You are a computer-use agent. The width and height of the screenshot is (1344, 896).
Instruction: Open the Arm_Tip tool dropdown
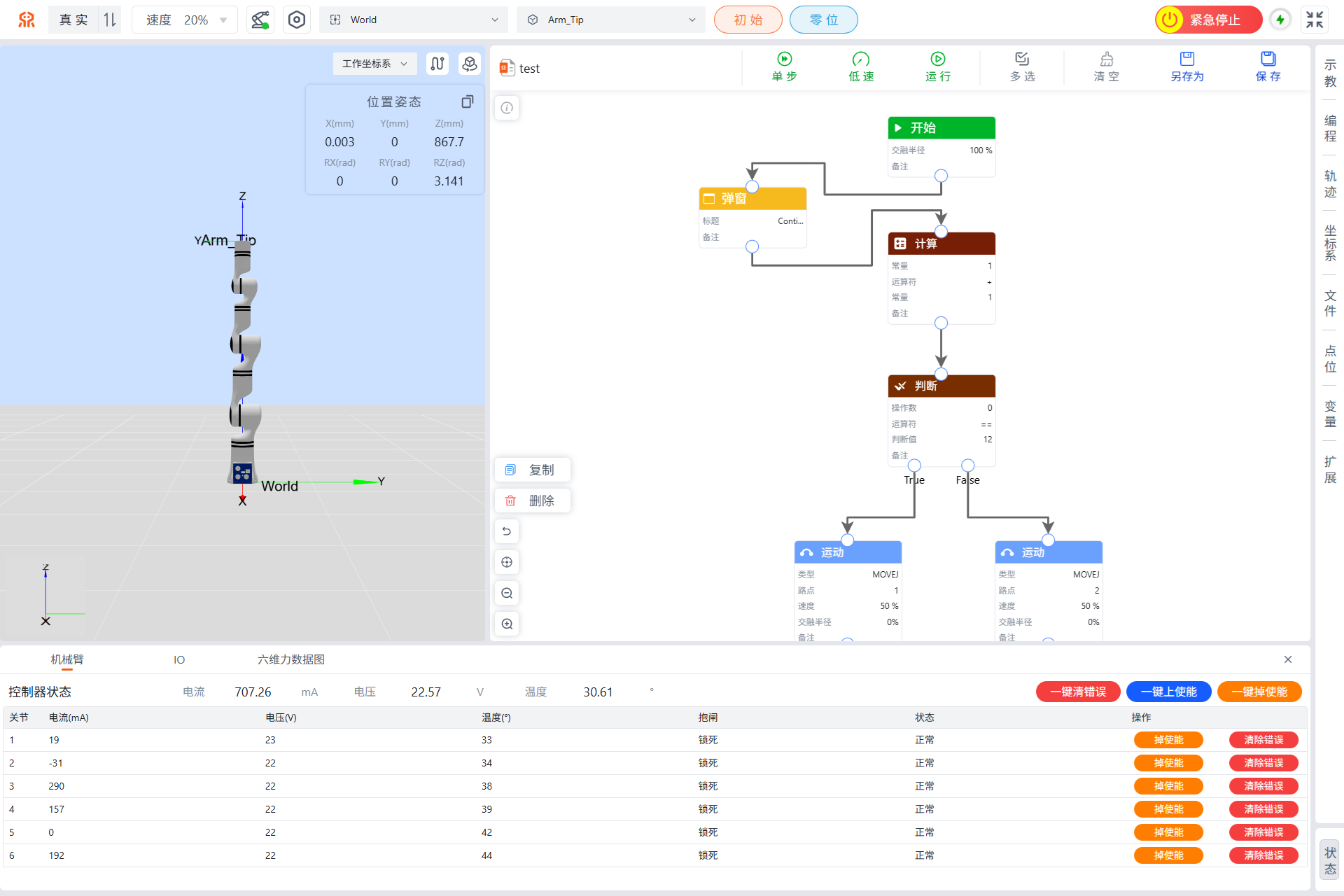tap(610, 20)
